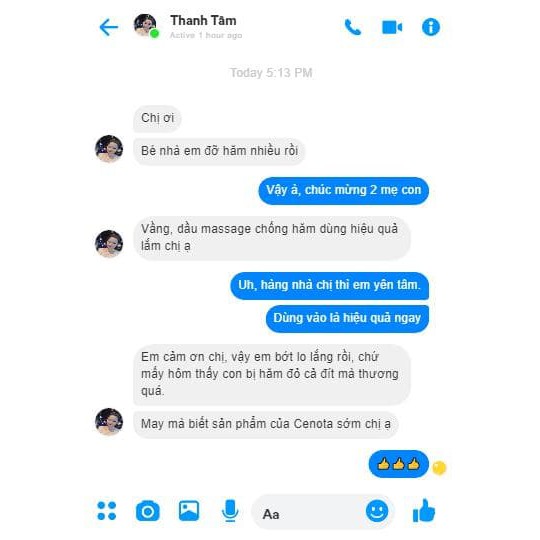Select the 'Chị ơi' message bubble
Viewport: 540px width, 540px height.
[x=157, y=118]
